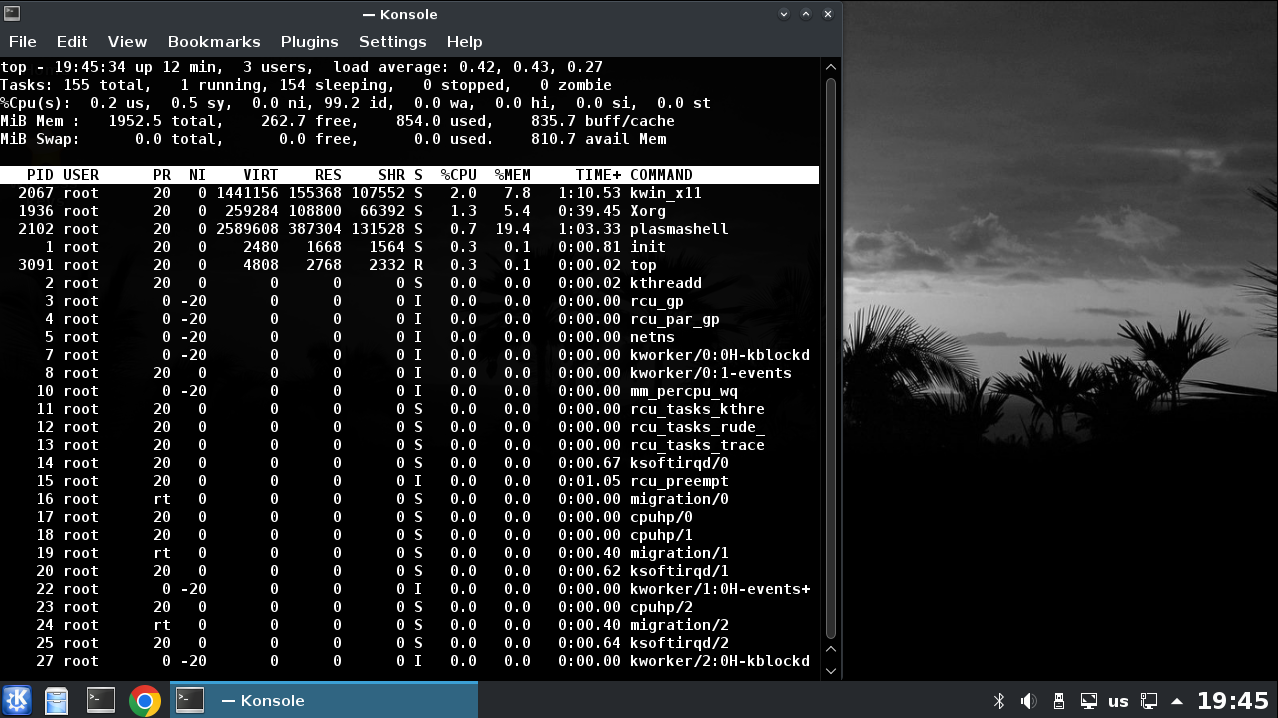This screenshot has height=718, width=1278.
Task: Open the File menu
Action: click(22, 42)
